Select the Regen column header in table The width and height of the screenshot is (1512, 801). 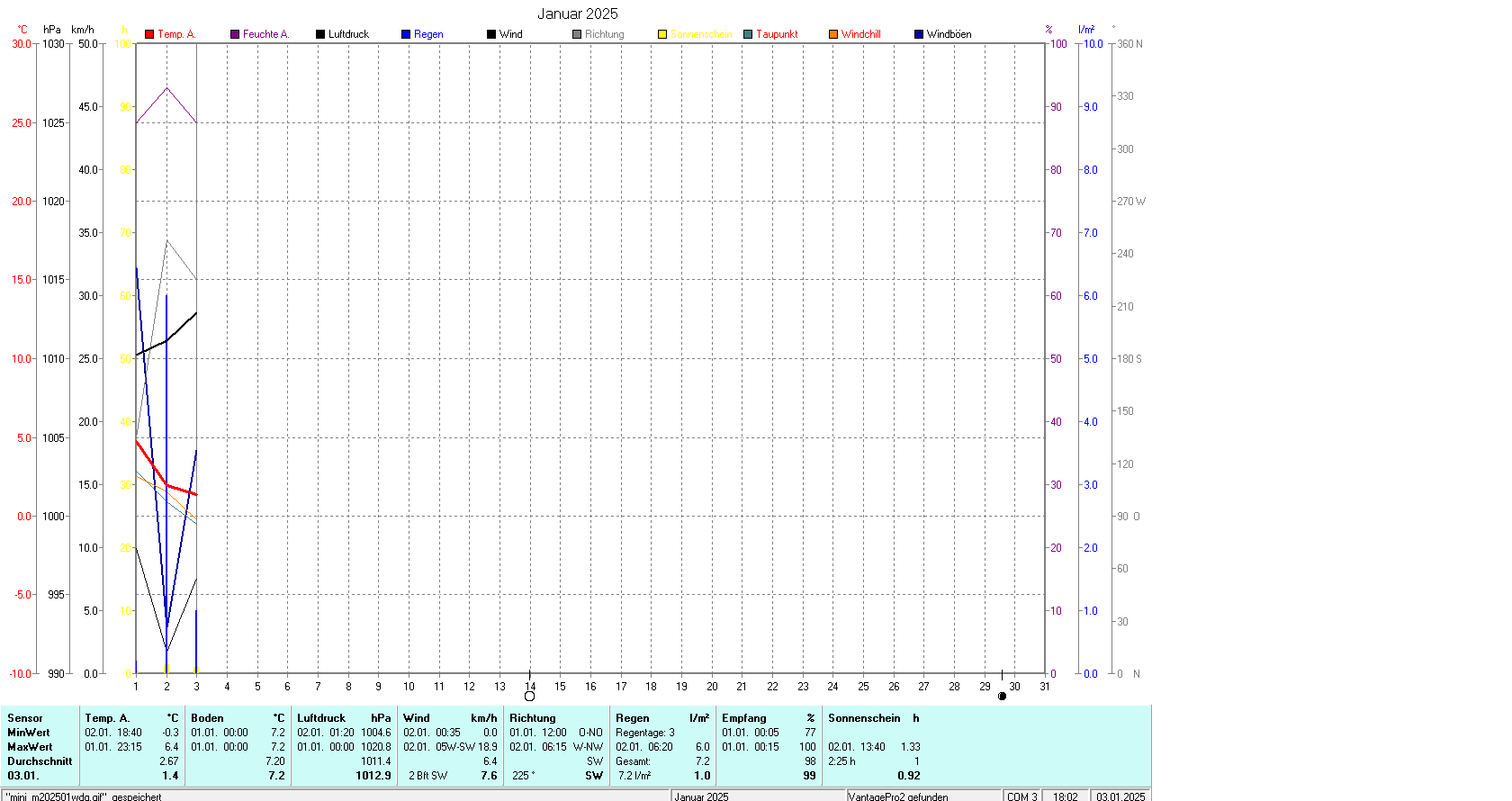(x=633, y=718)
